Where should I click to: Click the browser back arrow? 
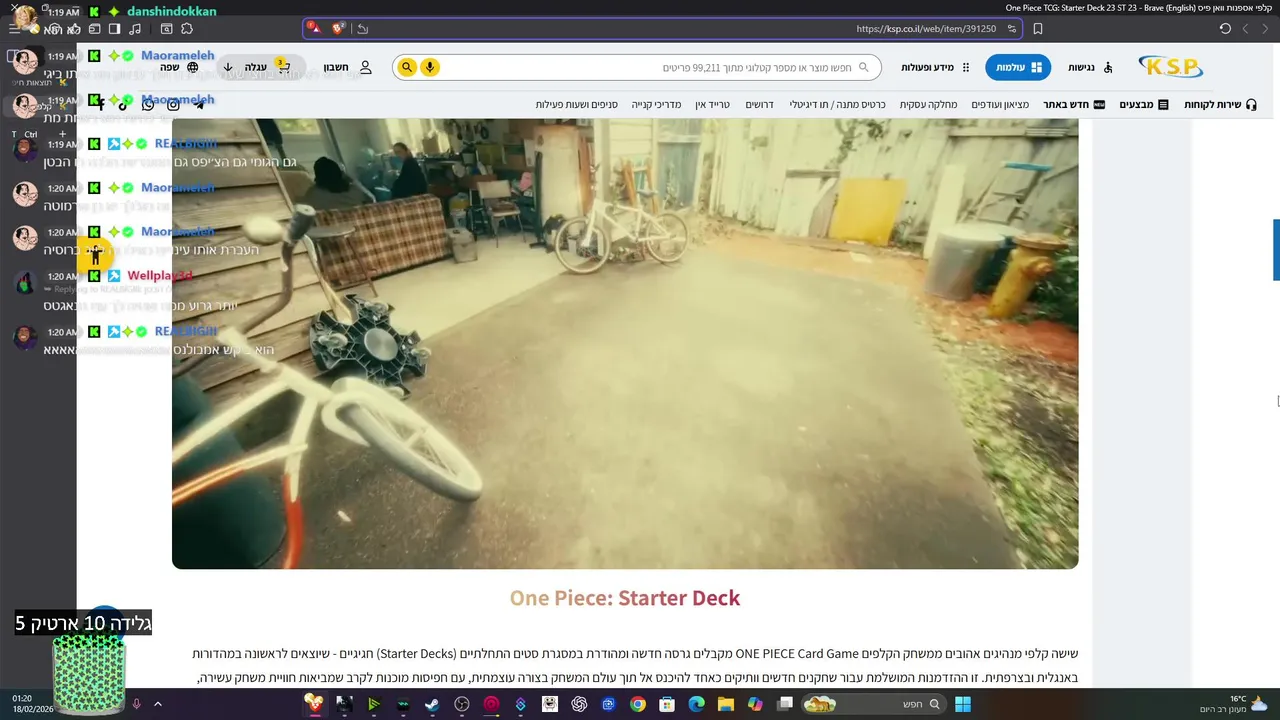(x=1265, y=29)
